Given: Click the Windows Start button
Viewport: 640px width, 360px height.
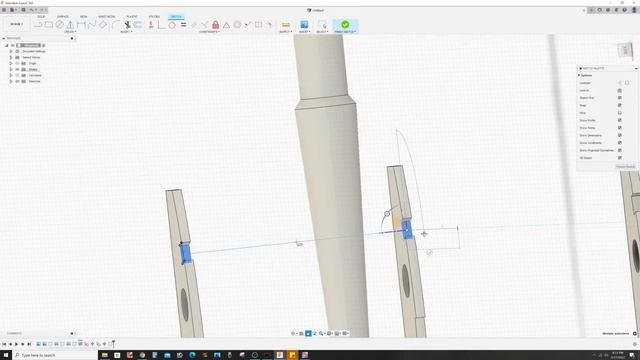Looking at the screenshot, I should tap(6, 355).
